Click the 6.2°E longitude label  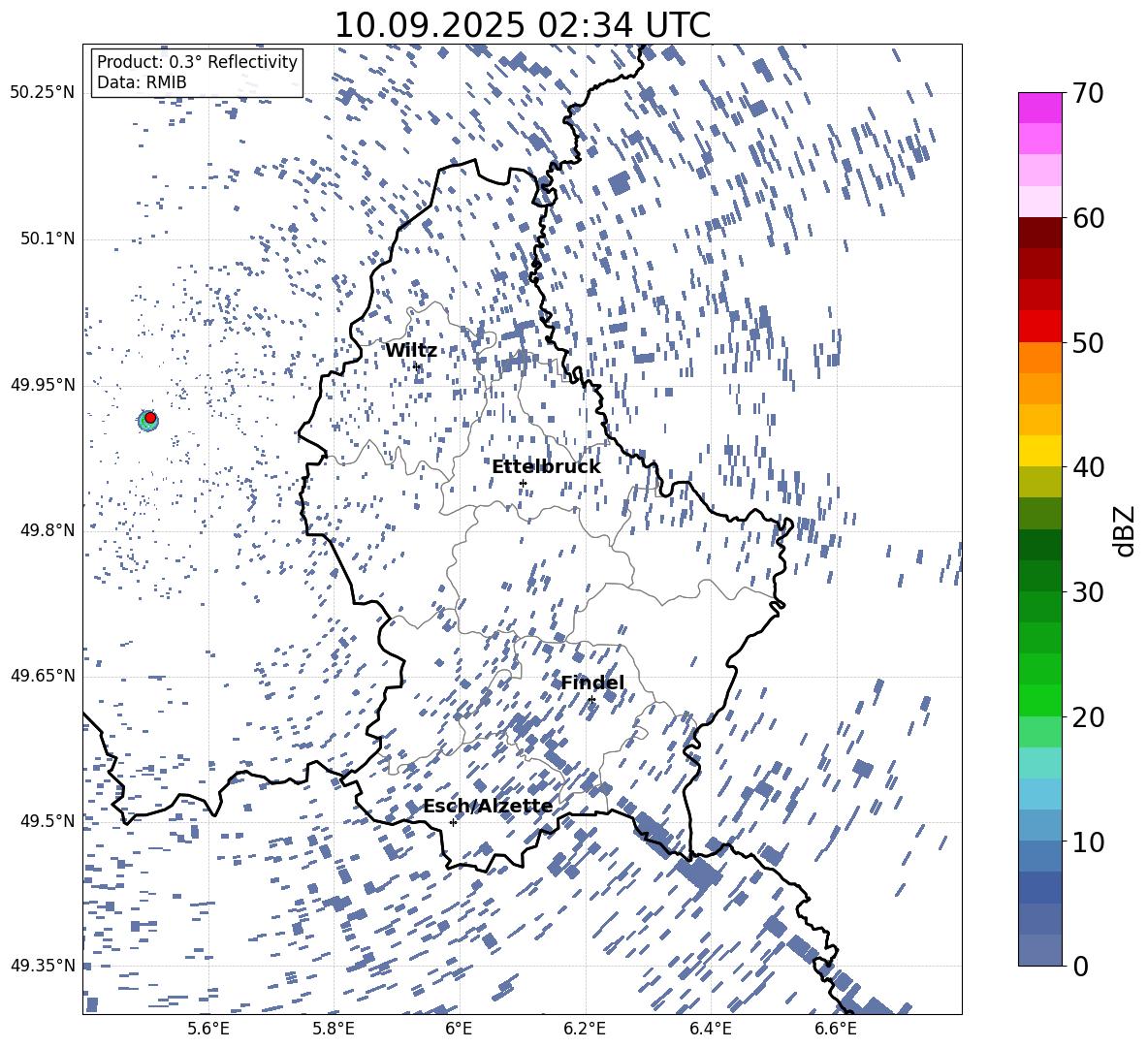click(585, 1029)
